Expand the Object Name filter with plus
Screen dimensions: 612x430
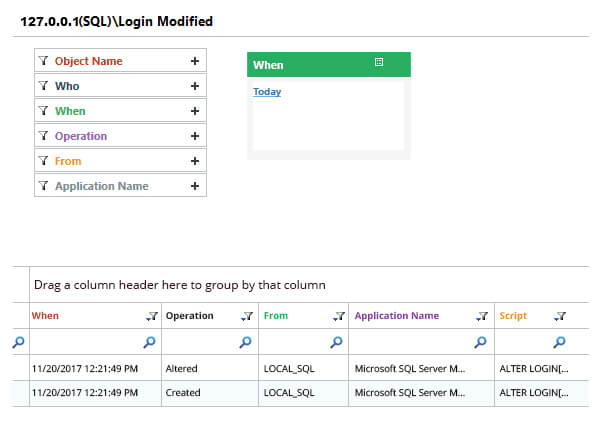195,61
